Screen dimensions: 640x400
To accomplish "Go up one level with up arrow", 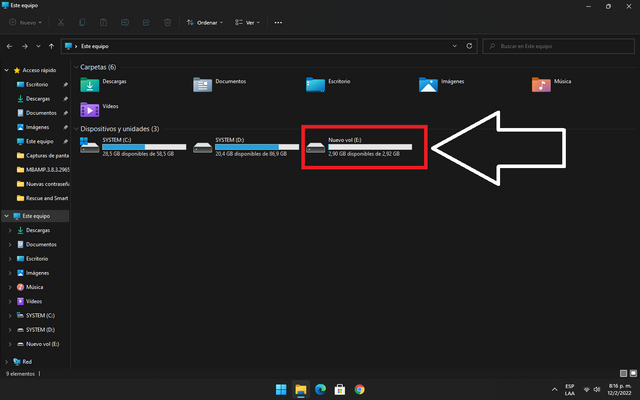I will pyautogui.click(x=51, y=47).
